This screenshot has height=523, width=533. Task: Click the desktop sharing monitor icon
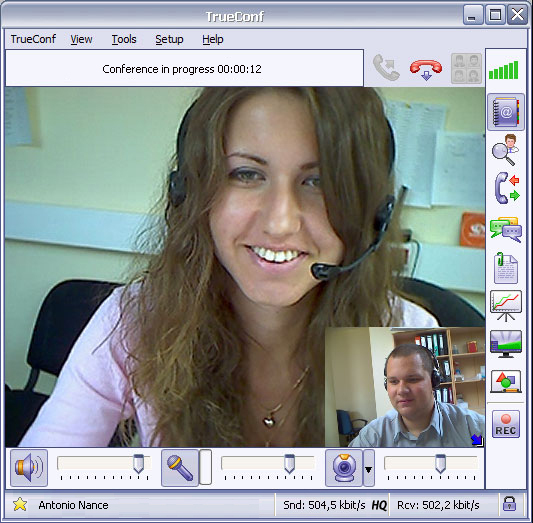506,344
